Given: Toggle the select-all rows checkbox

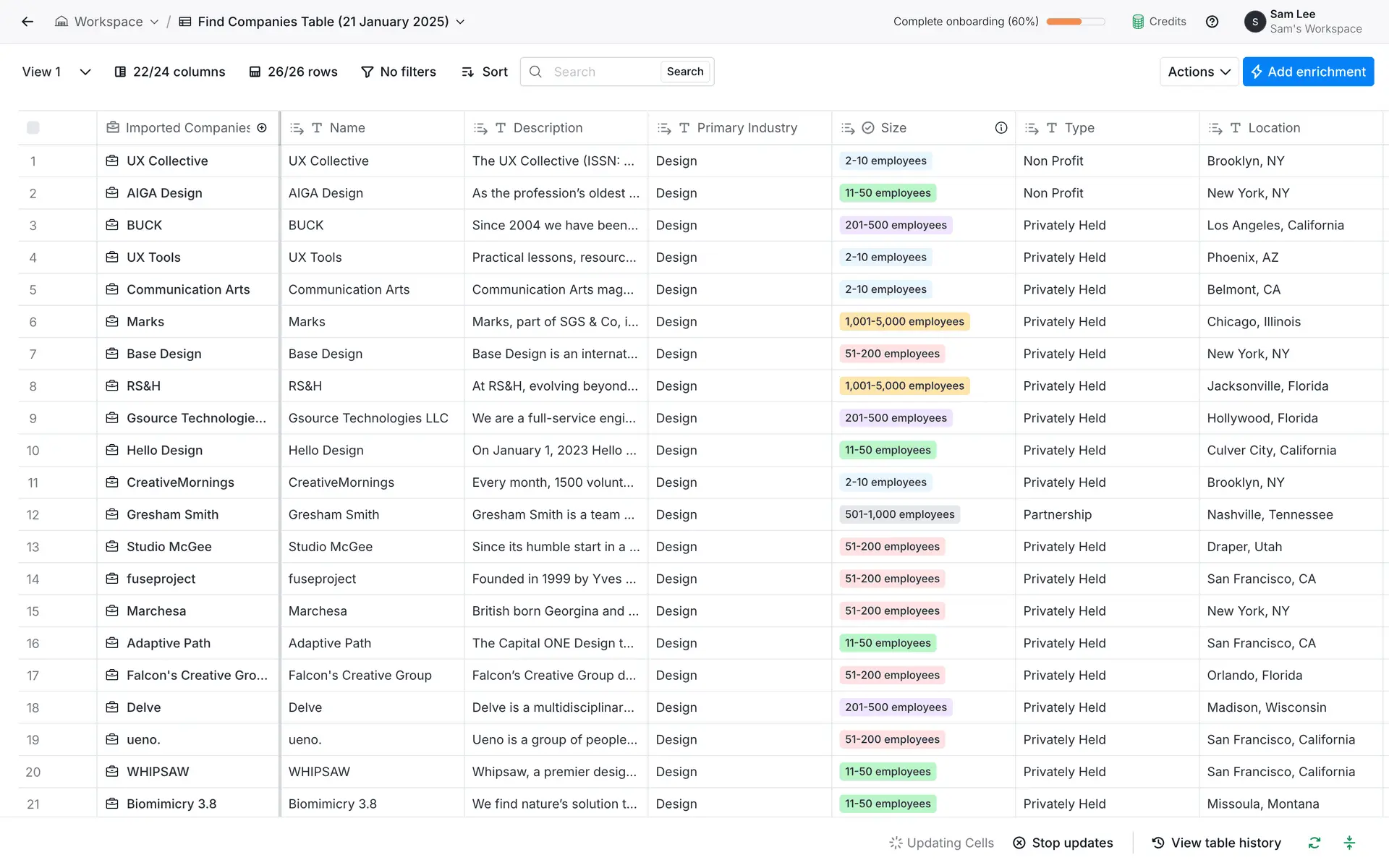Looking at the screenshot, I should pos(33,128).
